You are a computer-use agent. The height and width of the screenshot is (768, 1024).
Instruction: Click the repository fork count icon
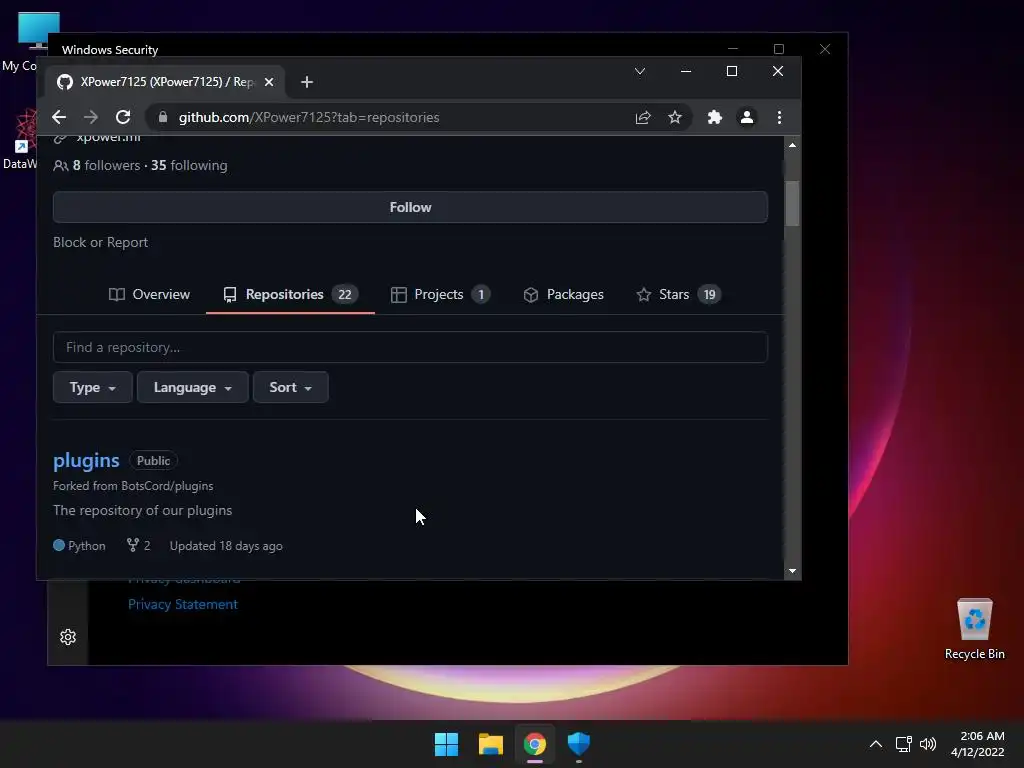pos(133,545)
